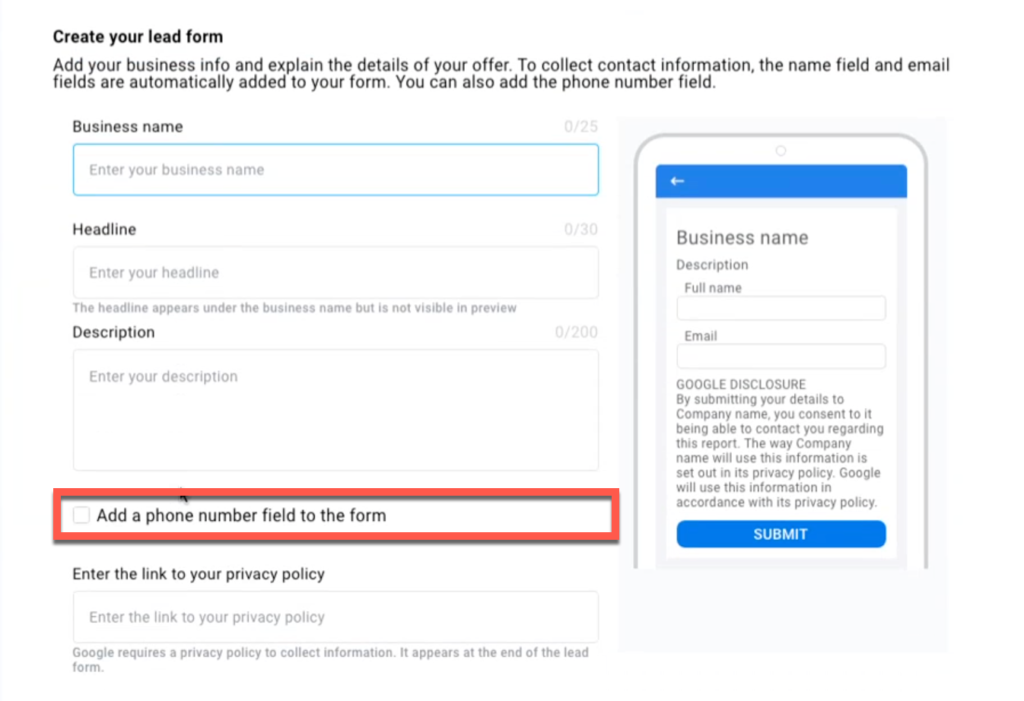
Task: Click the back arrow in phone preview
Action: 677,181
